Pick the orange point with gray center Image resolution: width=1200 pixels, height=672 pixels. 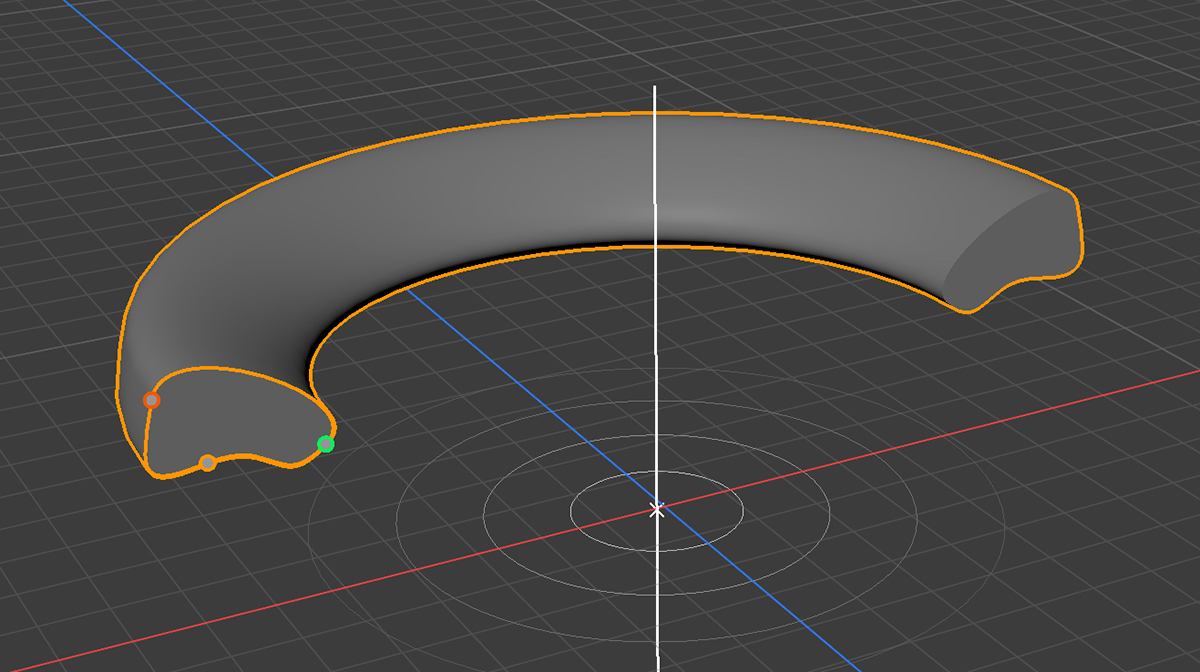tap(207, 463)
